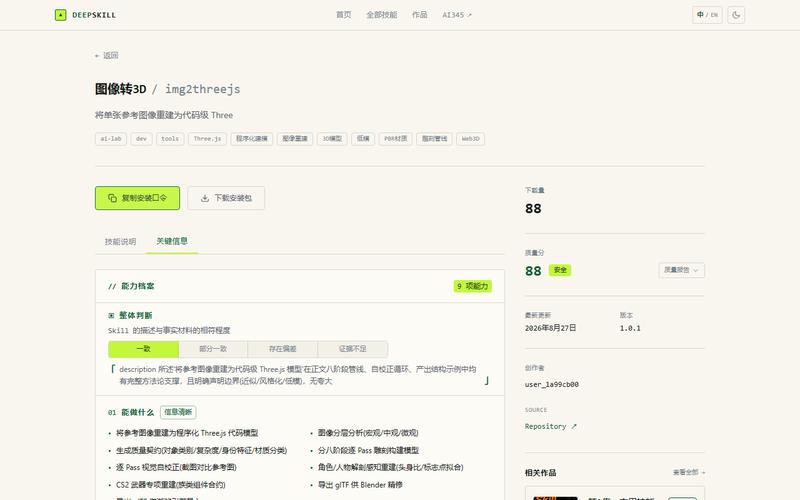Select the 存在偏差 verdict segment
Viewport: 800px width, 500px height.
pos(283,349)
